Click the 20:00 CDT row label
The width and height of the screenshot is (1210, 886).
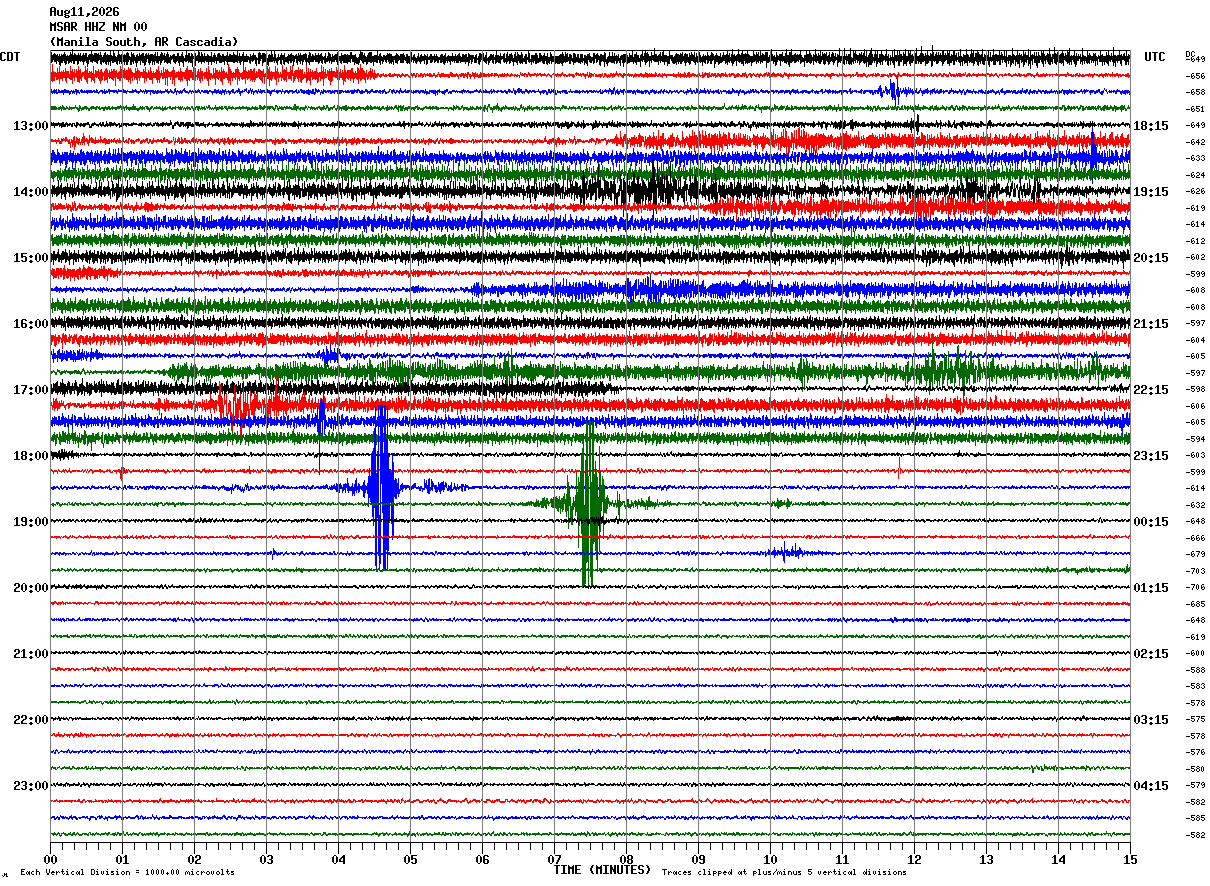[31, 588]
